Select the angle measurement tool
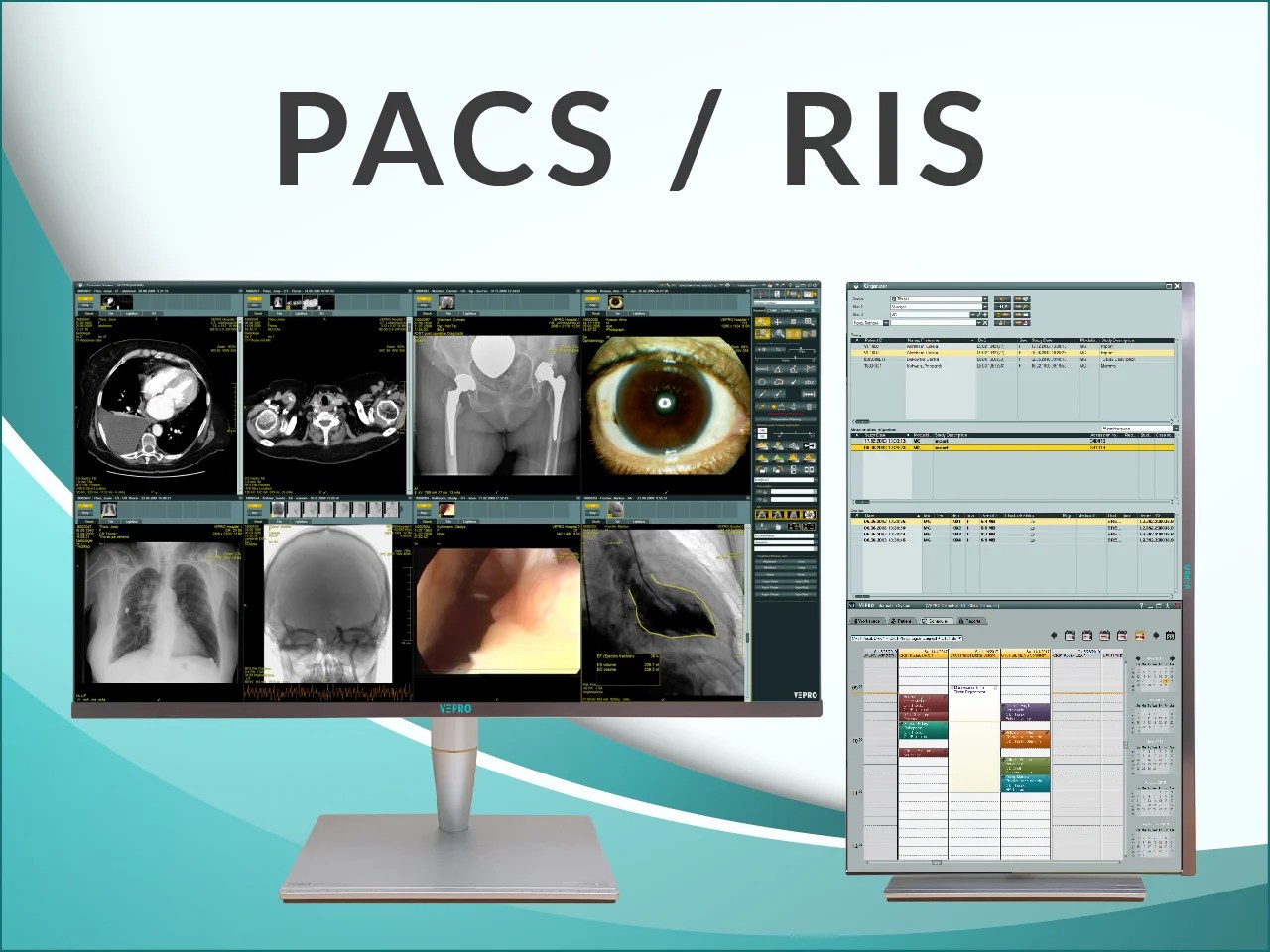1270x952 pixels. (778, 369)
